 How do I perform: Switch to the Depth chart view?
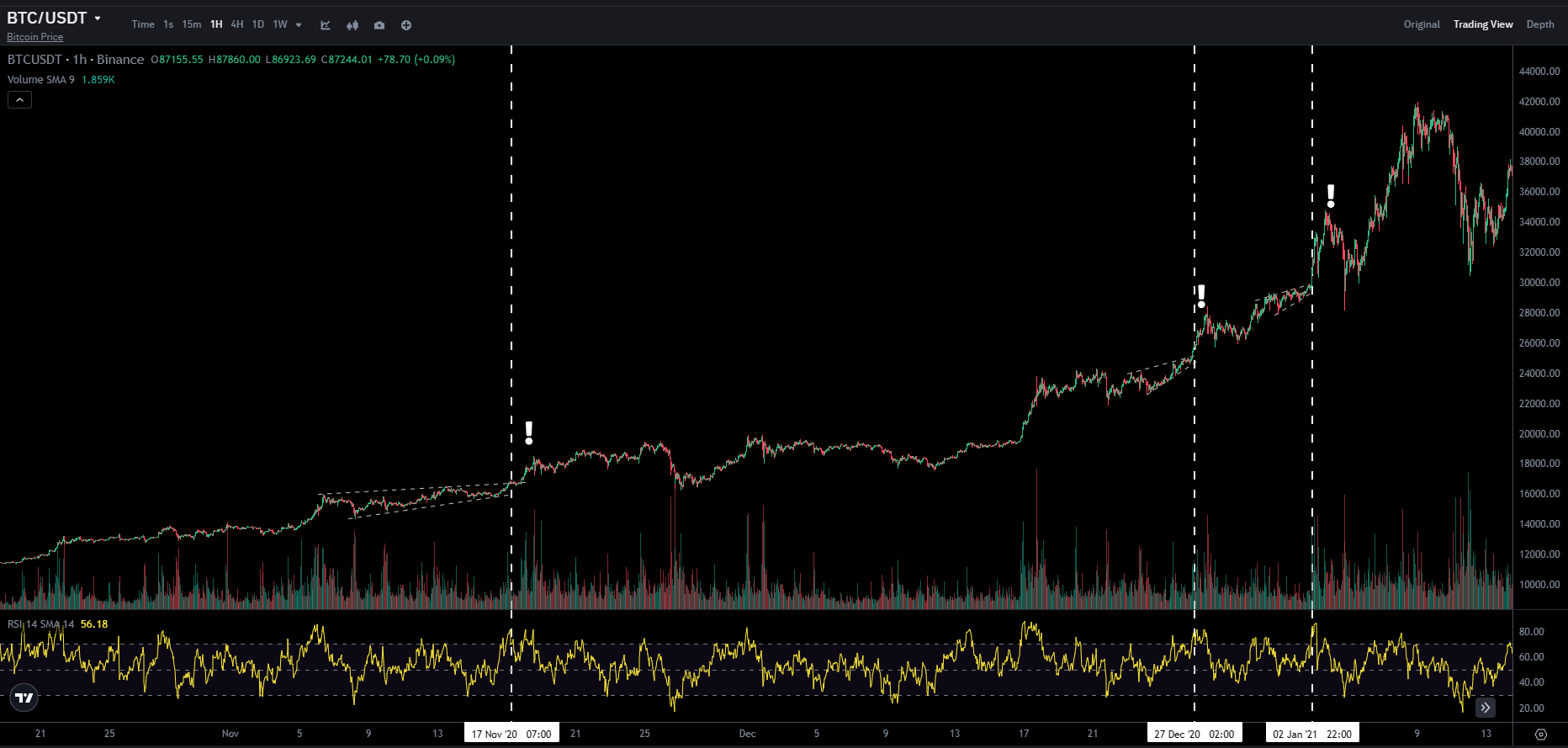(1540, 24)
